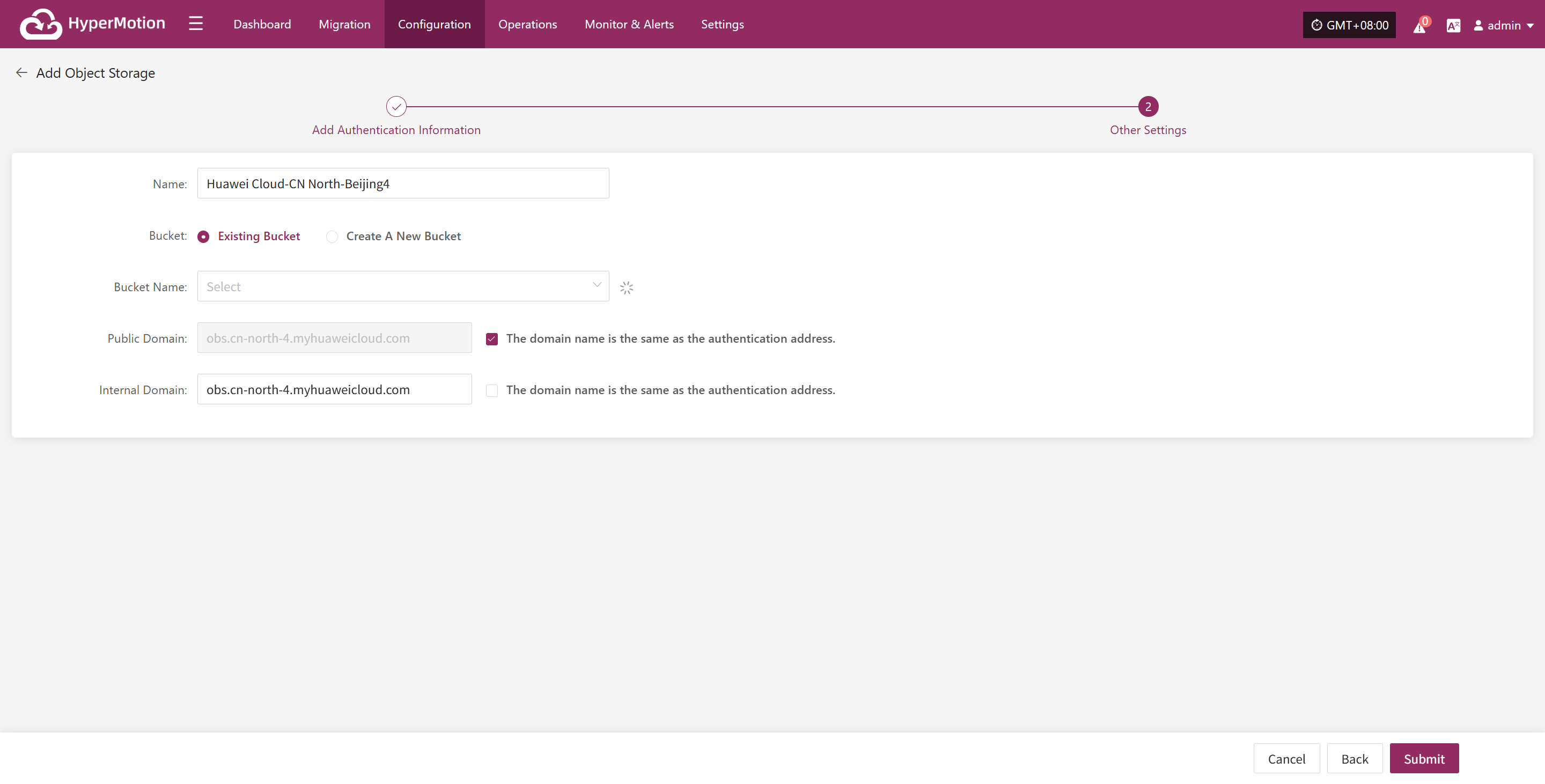The height and width of the screenshot is (784, 1545).
Task: Open the Monitor & Alerts menu
Action: [x=629, y=24]
